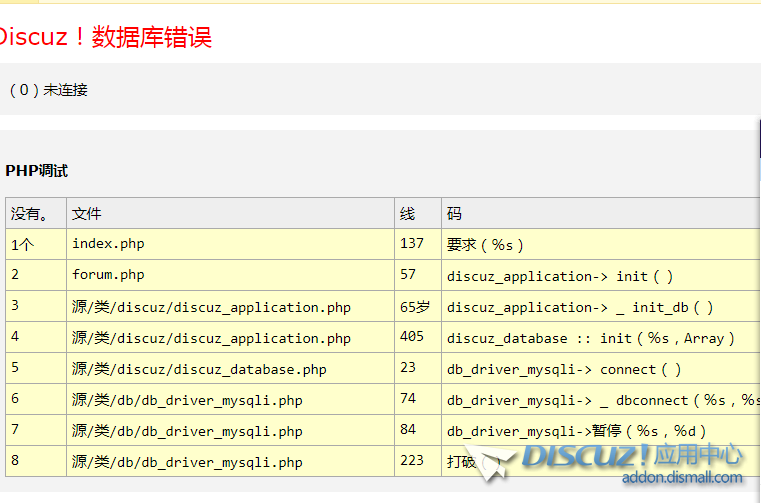Click the 码 column header
761x503 pixels.
pos(454,214)
